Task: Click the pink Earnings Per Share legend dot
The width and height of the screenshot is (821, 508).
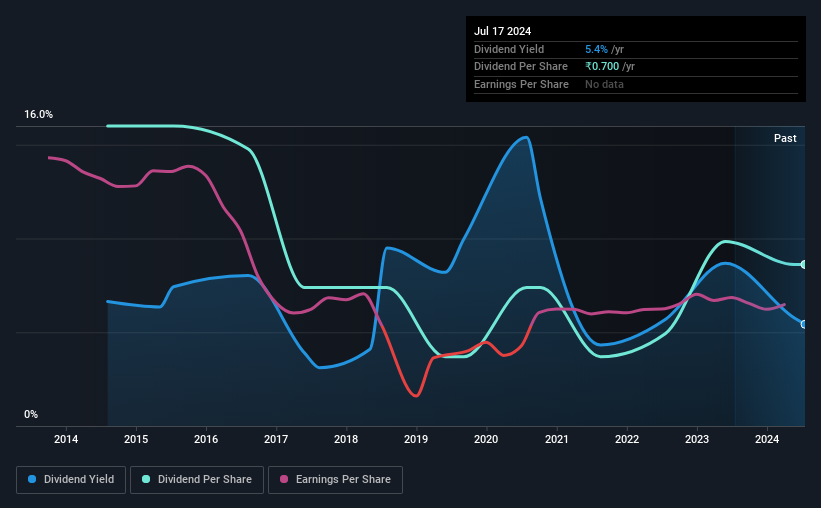Action: [284, 479]
